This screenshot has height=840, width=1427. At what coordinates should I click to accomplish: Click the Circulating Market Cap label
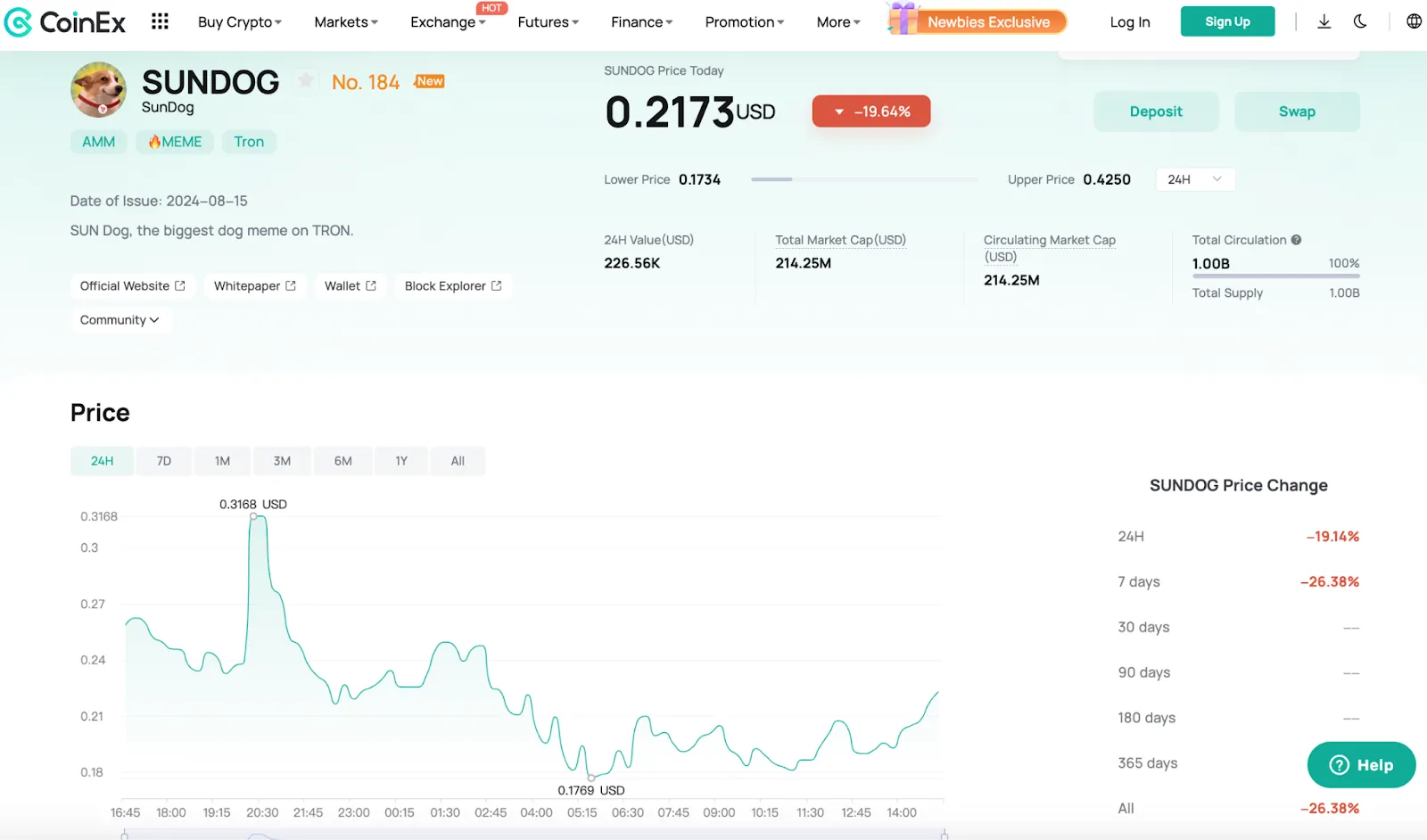click(1050, 248)
